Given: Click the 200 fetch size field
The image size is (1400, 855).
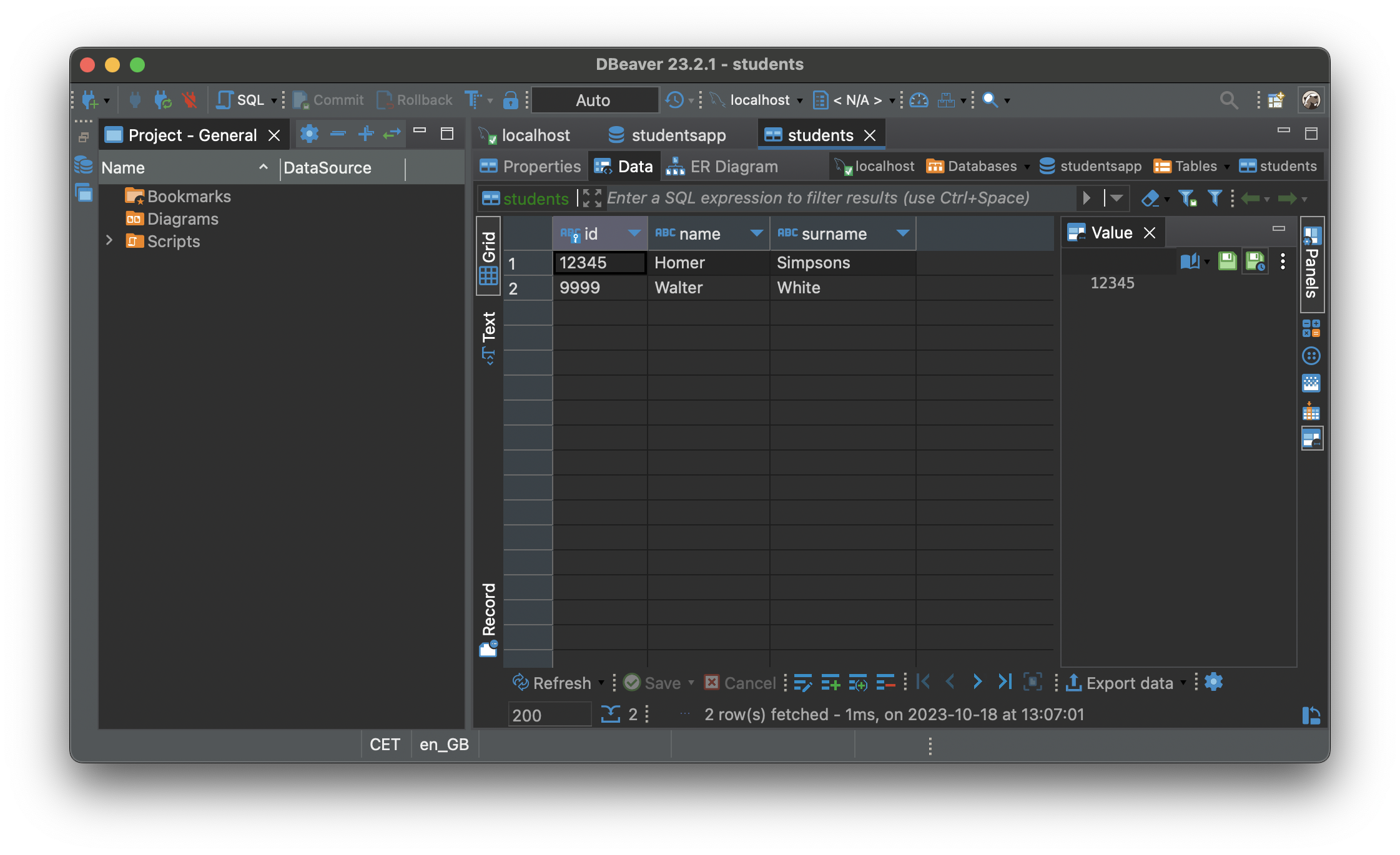Looking at the screenshot, I should pos(550,715).
